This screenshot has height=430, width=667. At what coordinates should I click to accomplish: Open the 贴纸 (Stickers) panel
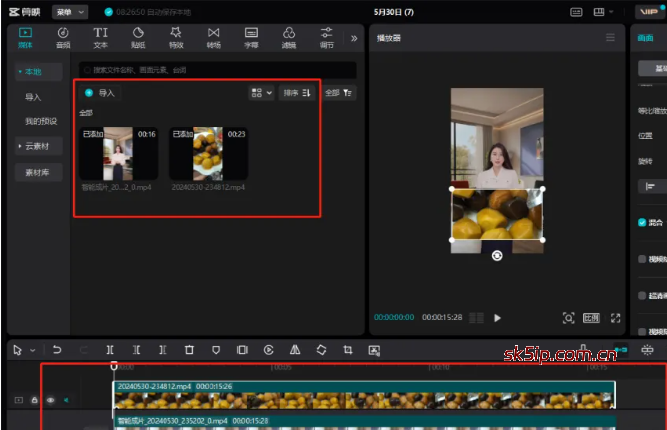pyautogui.click(x=138, y=37)
